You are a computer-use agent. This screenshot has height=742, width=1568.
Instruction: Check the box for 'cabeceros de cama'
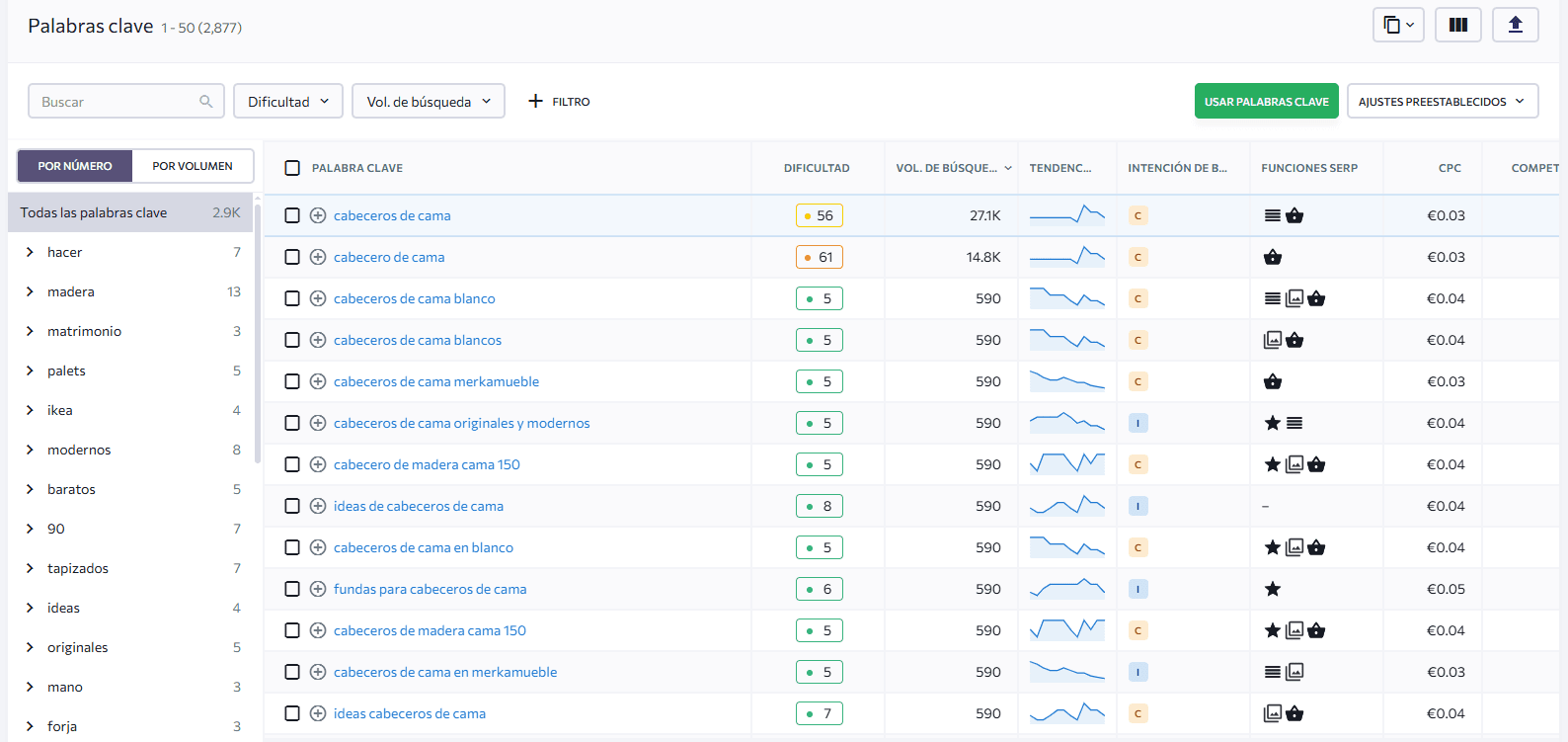click(292, 215)
